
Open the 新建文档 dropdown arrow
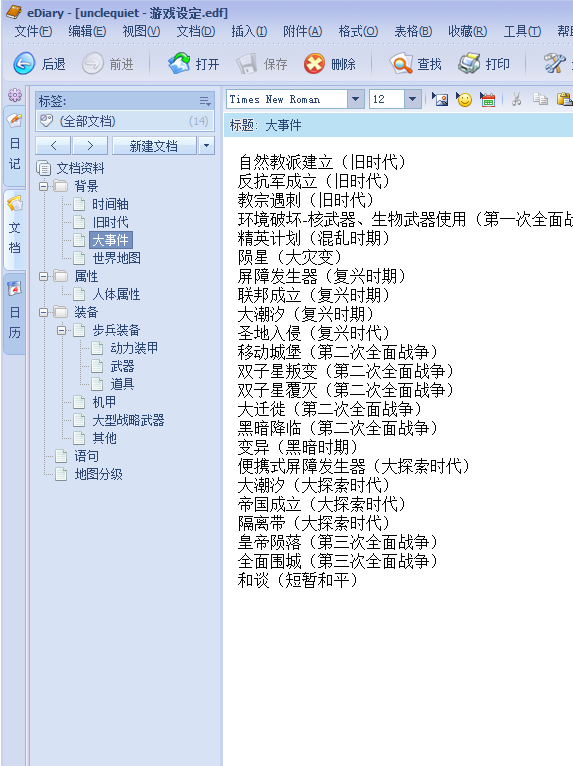point(206,146)
